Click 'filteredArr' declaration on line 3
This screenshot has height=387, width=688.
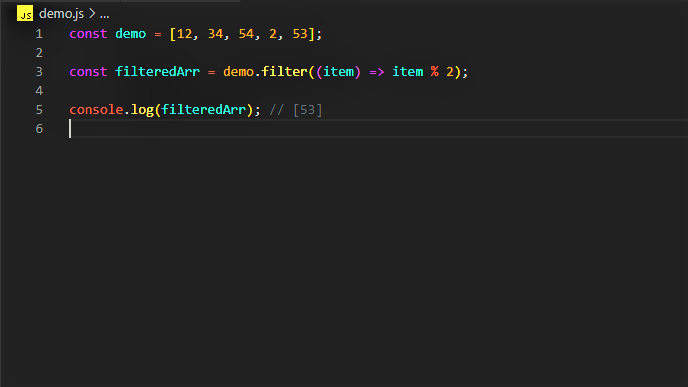[x=158, y=72]
